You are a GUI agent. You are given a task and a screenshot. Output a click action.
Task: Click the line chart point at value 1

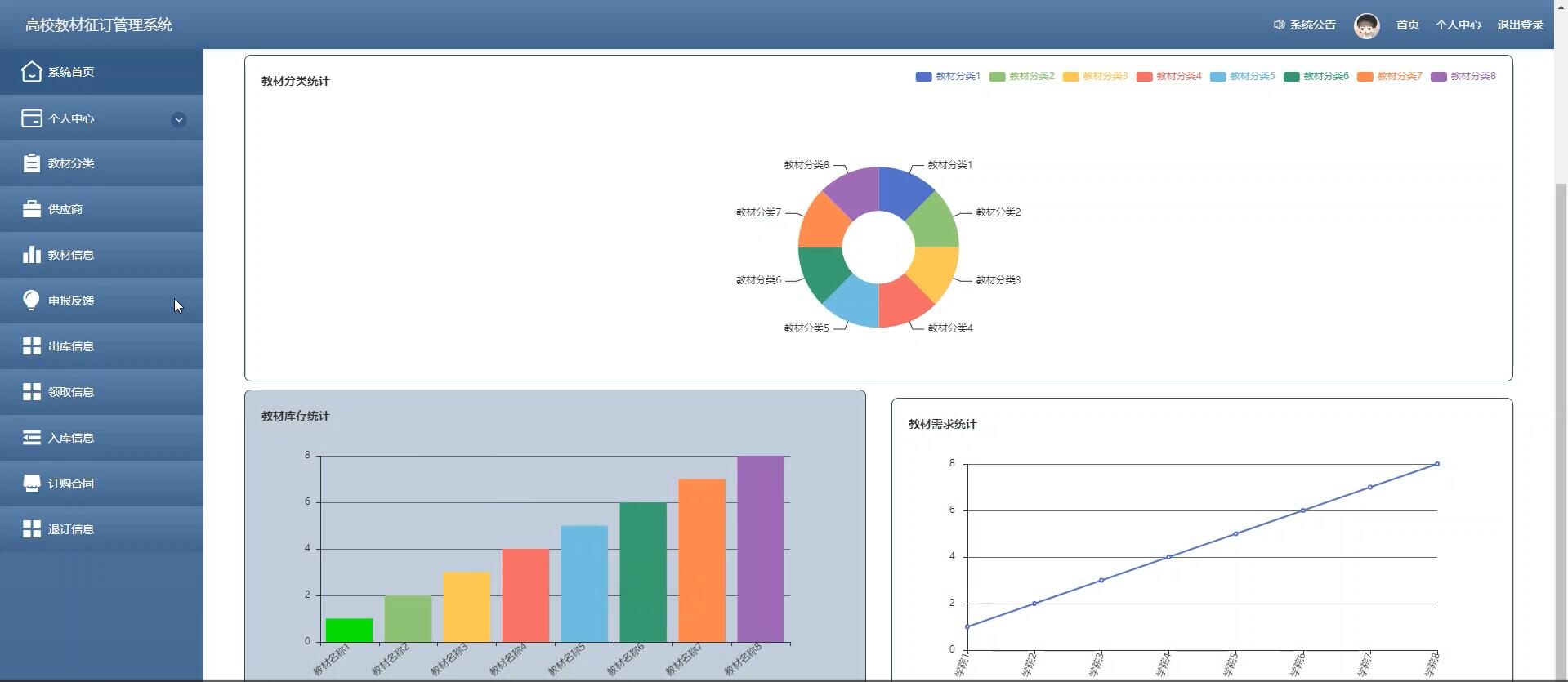(x=967, y=627)
